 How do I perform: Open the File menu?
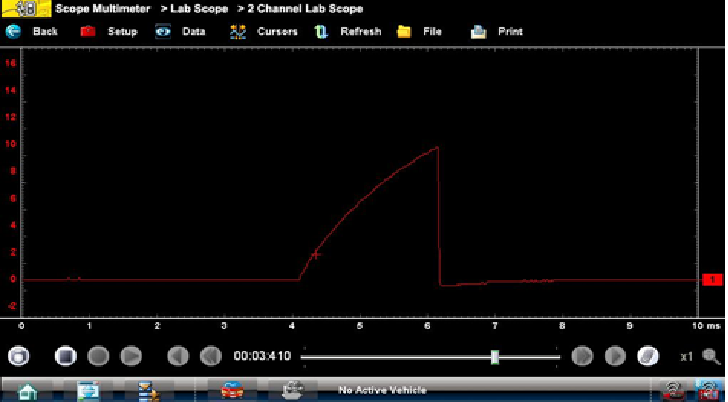(420, 31)
